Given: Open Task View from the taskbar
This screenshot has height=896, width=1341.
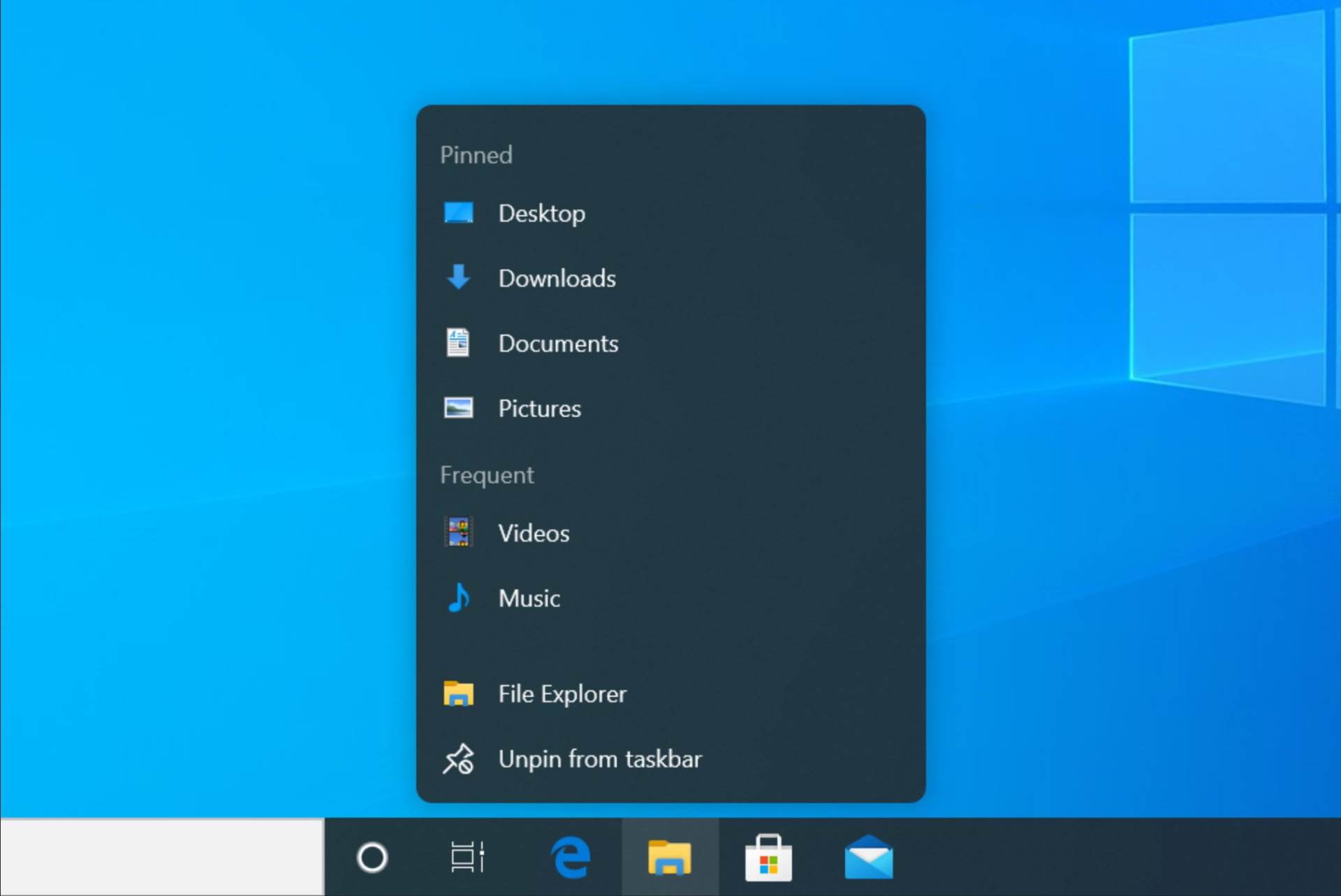Looking at the screenshot, I should pyautogui.click(x=467, y=858).
